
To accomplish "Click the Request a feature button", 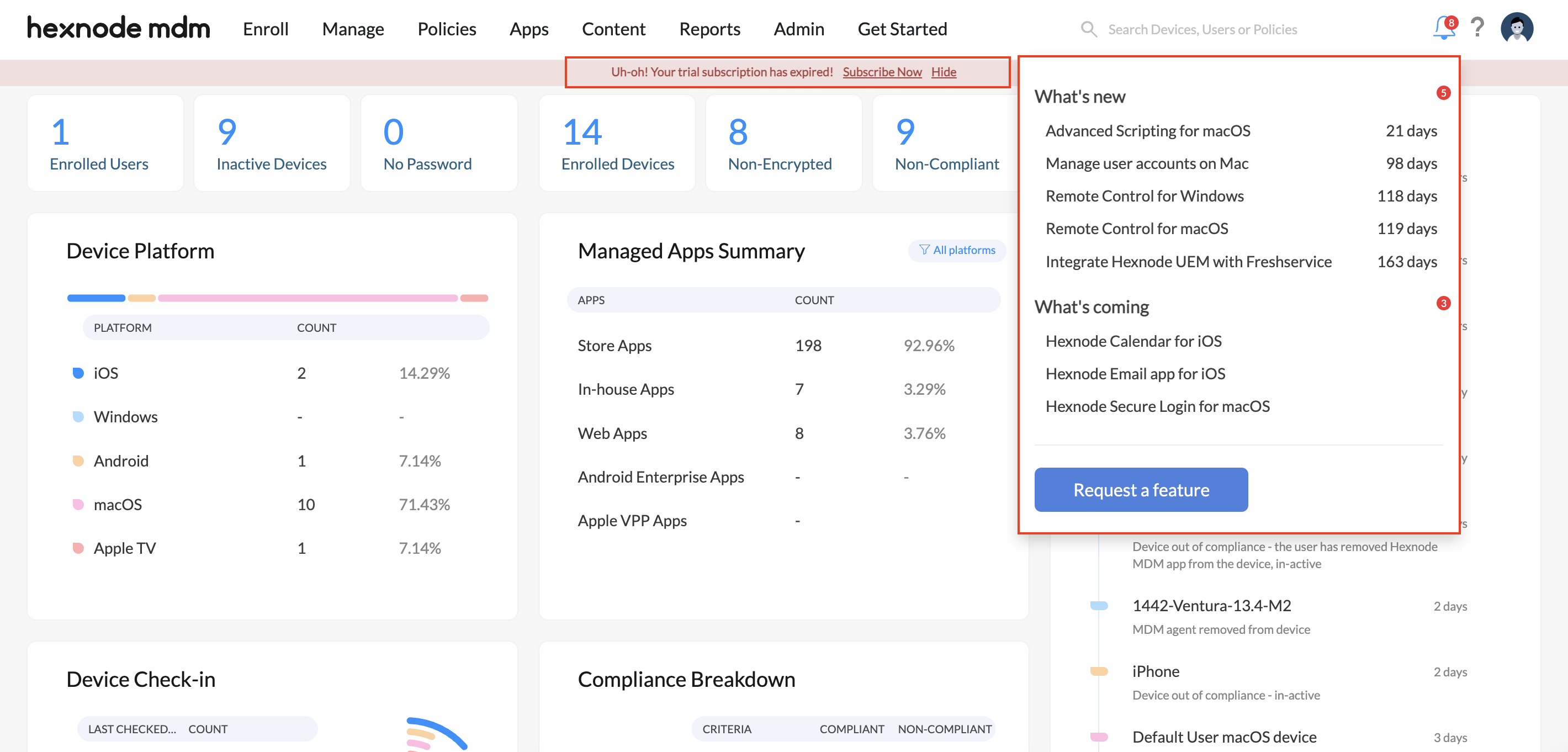I will [x=1141, y=490].
